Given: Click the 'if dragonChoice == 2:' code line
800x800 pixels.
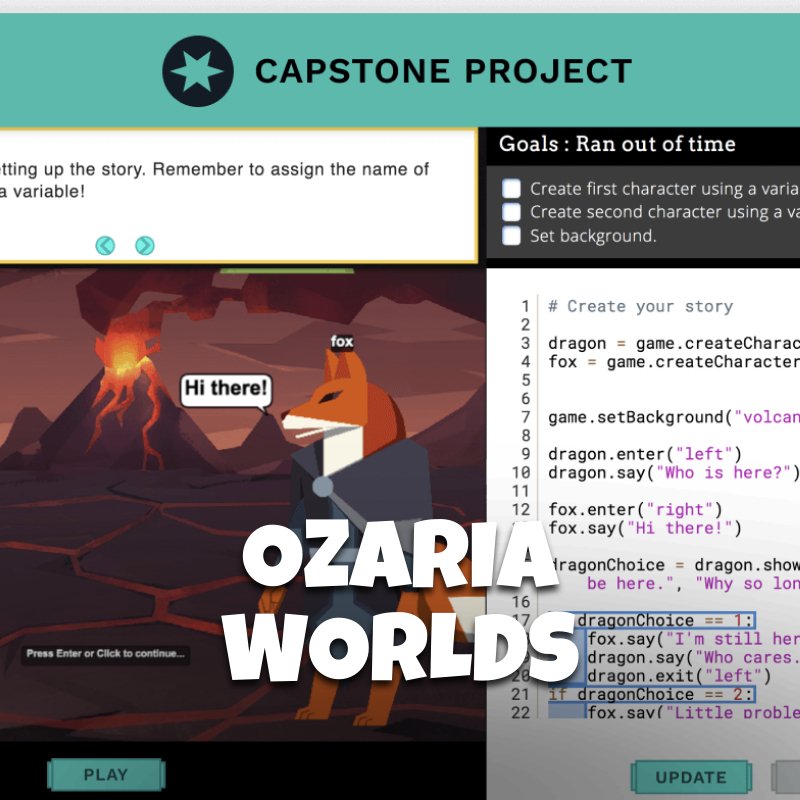Looking at the screenshot, I should 651,694.
